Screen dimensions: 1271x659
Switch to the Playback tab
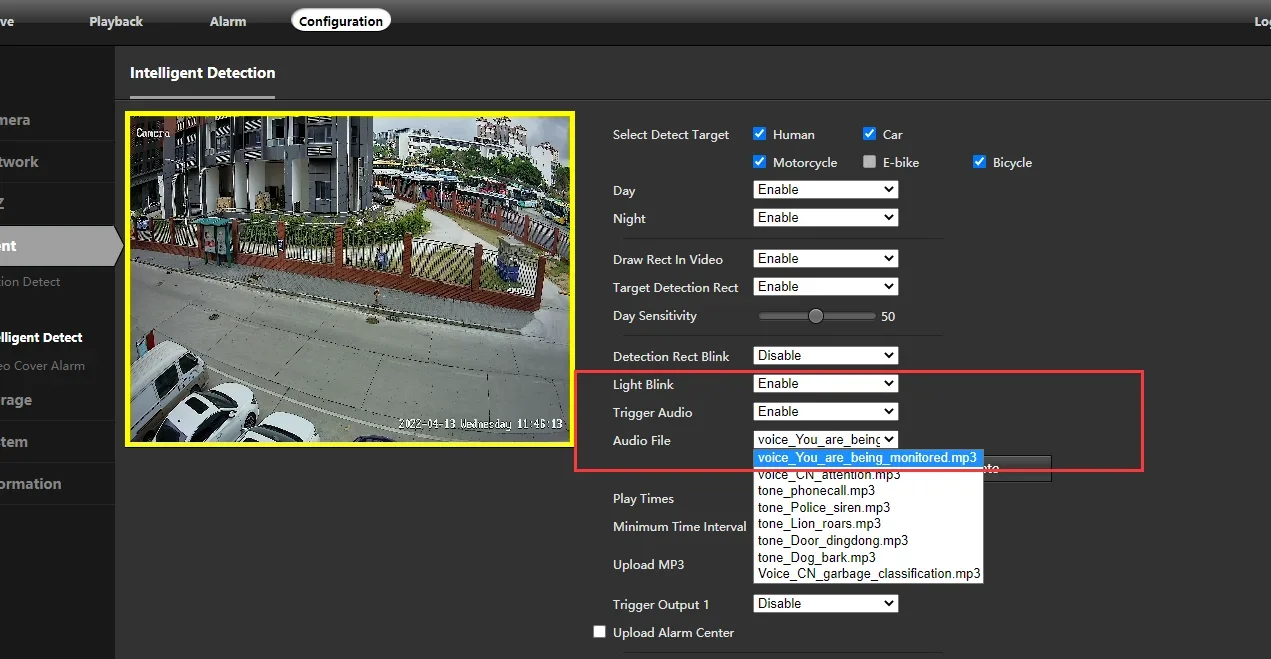(x=116, y=21)
